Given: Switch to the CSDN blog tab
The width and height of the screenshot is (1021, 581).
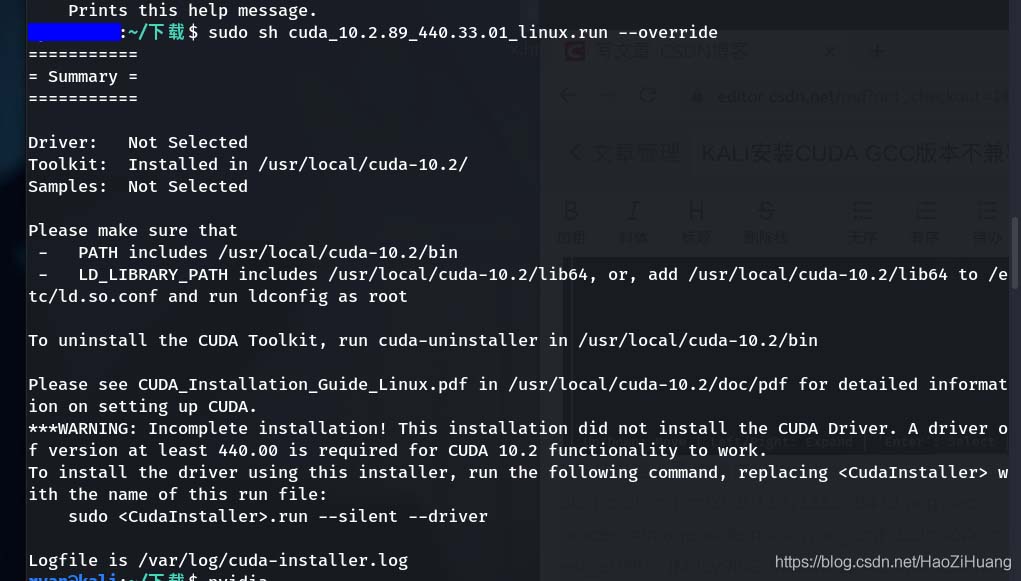Looking at the screenshot, I should pyautogui.click(x=671, y=51).
